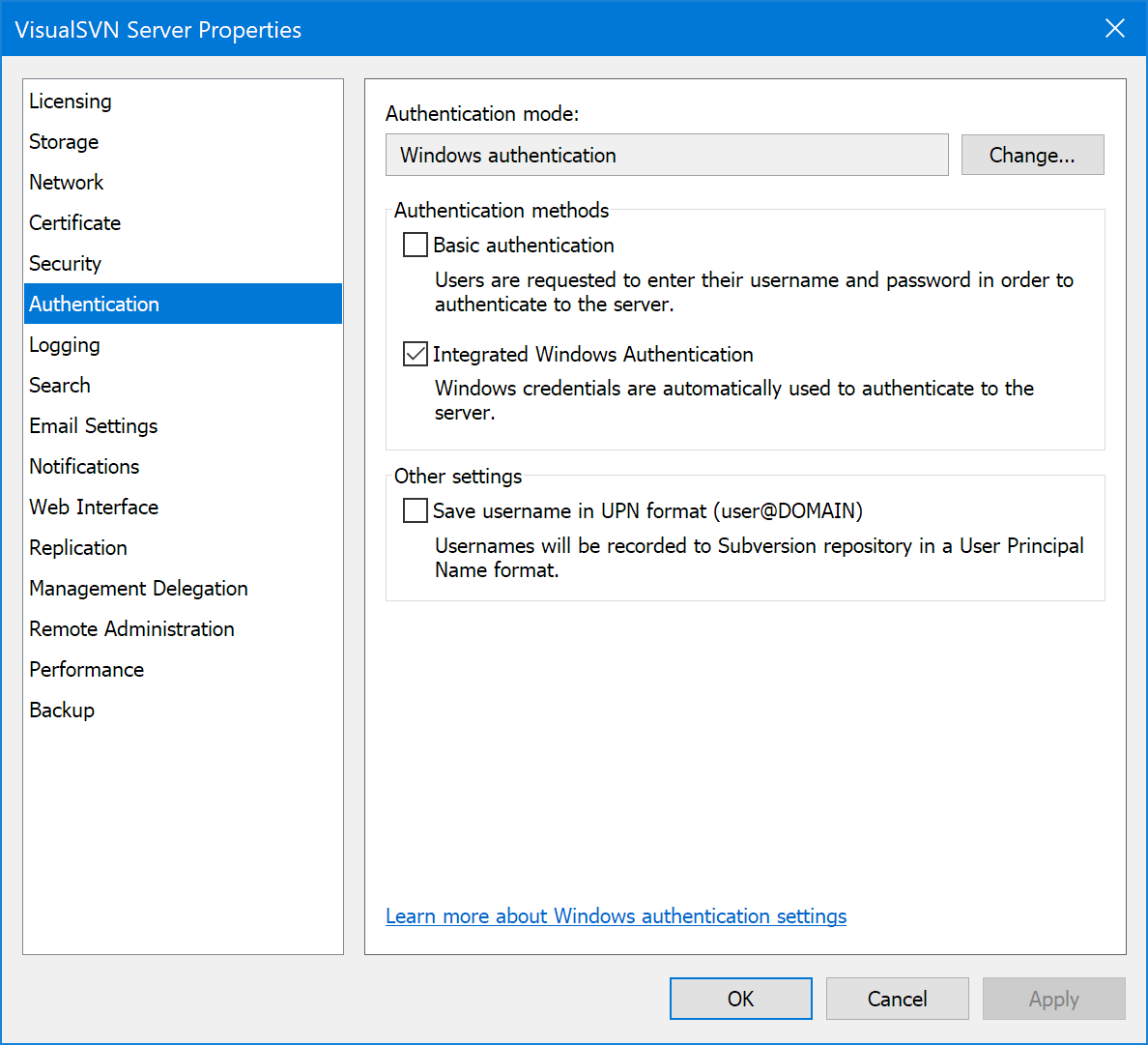Uncheck Integrated Windows Authentication

coord(416,354)
